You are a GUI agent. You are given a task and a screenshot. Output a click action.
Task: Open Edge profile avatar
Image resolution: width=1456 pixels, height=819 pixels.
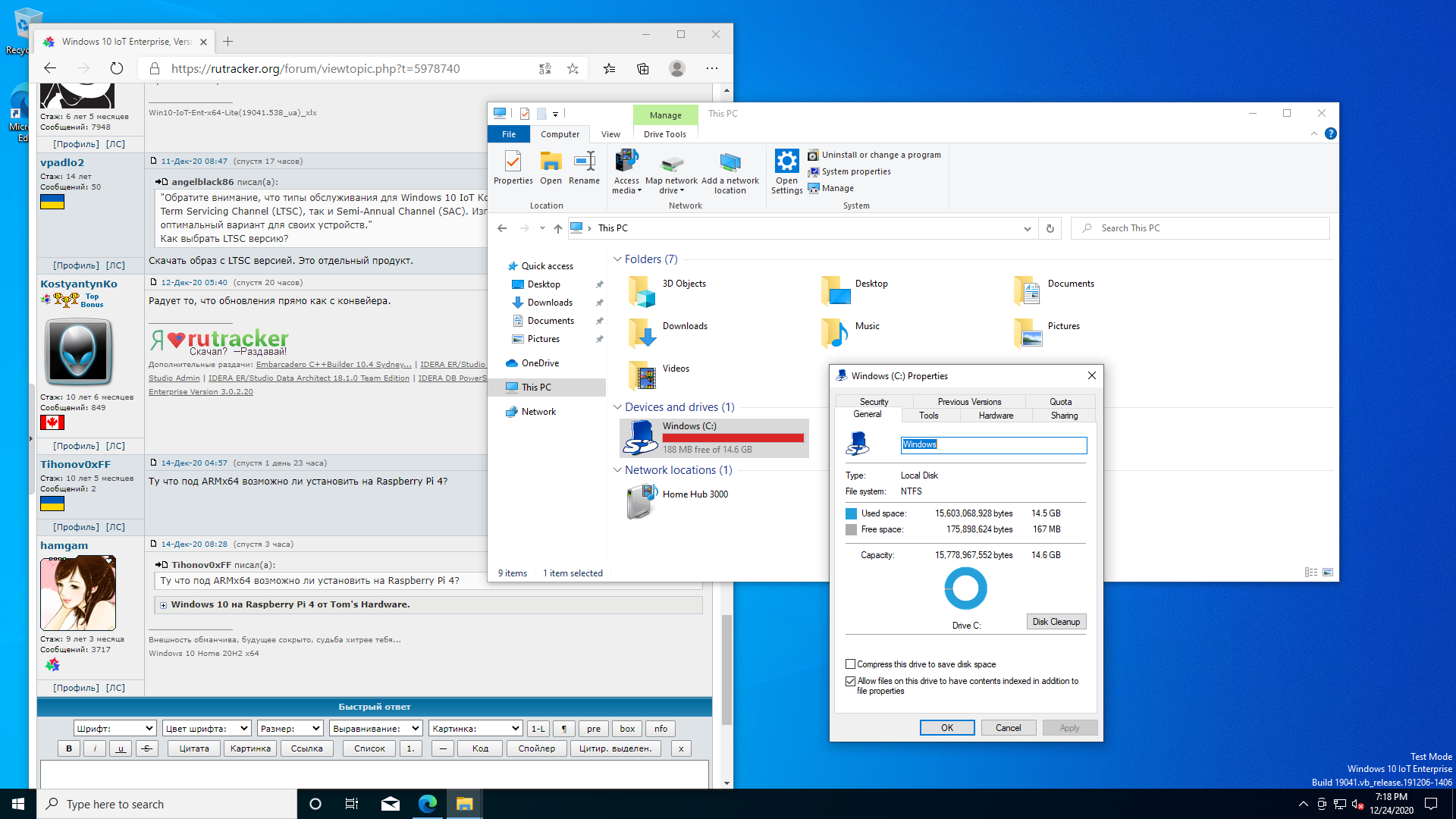click(677, 68)
